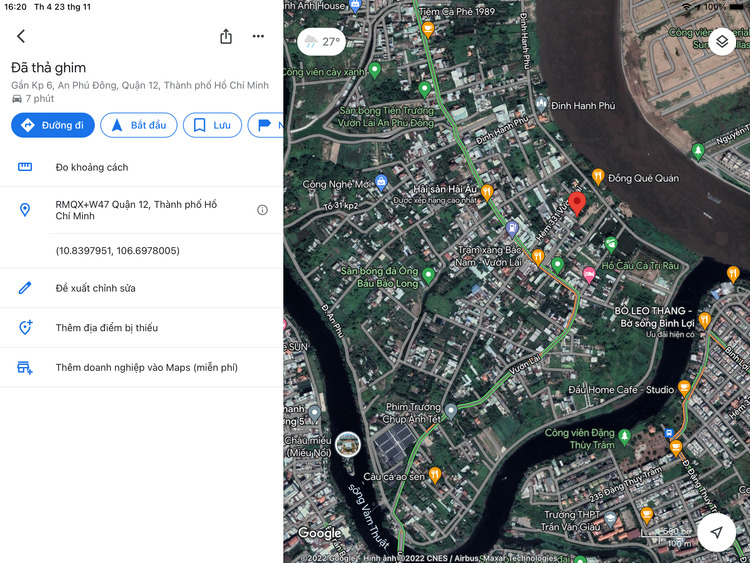
Task: Select Thêm doanh nghiệp vào Maps row
Action: point(142,367)
